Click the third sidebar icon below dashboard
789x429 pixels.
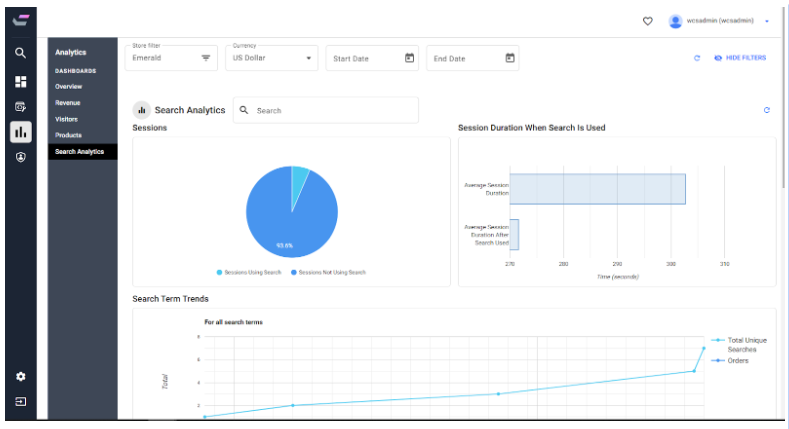pyautogui.click(x=21, y=107)
